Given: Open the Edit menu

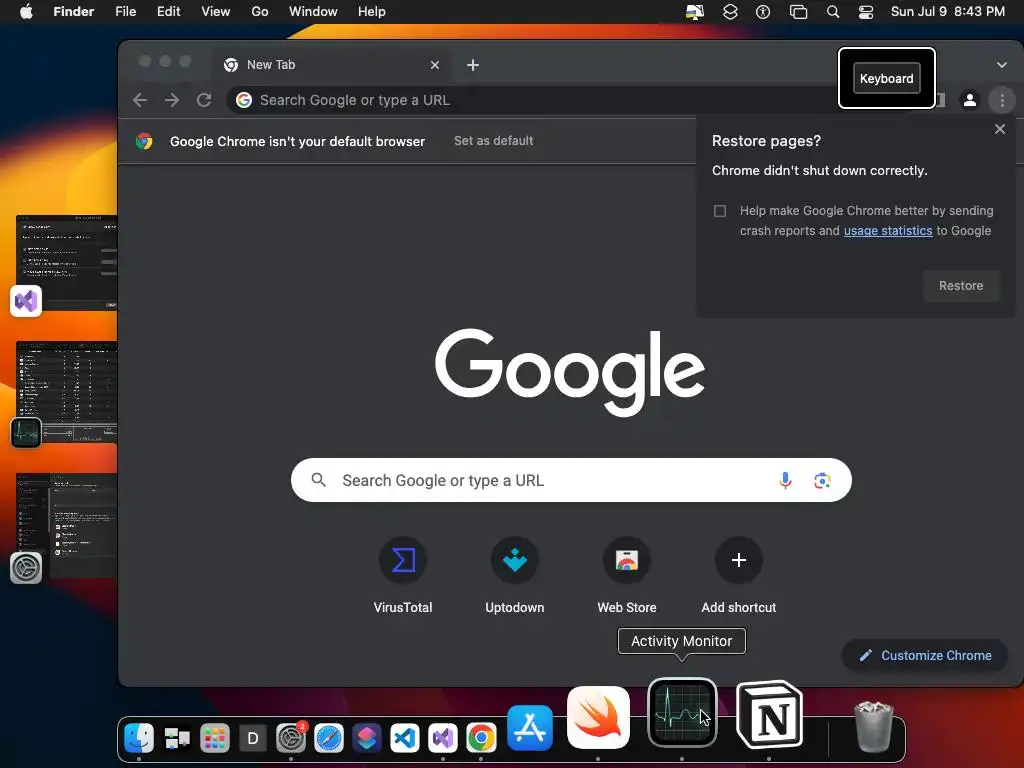Looking at the screenshot, I should click(x=168, y=11).
